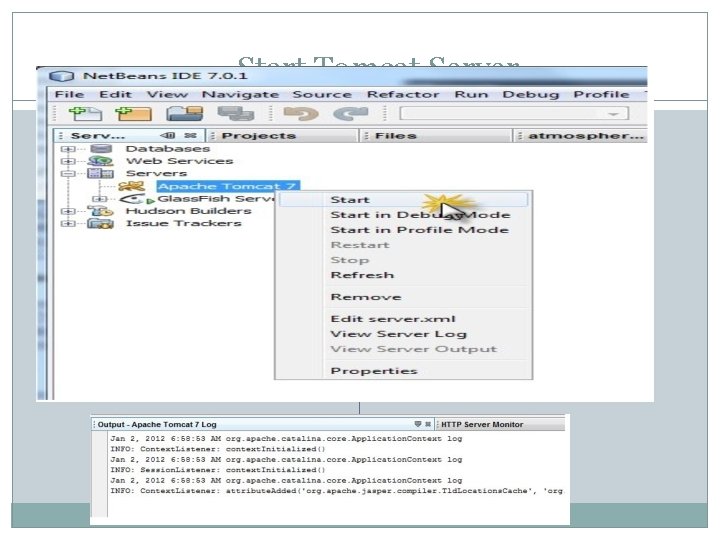Viewport: 720px width, 540px height.
Task: Open the File menu
Action: coord(69,95)
